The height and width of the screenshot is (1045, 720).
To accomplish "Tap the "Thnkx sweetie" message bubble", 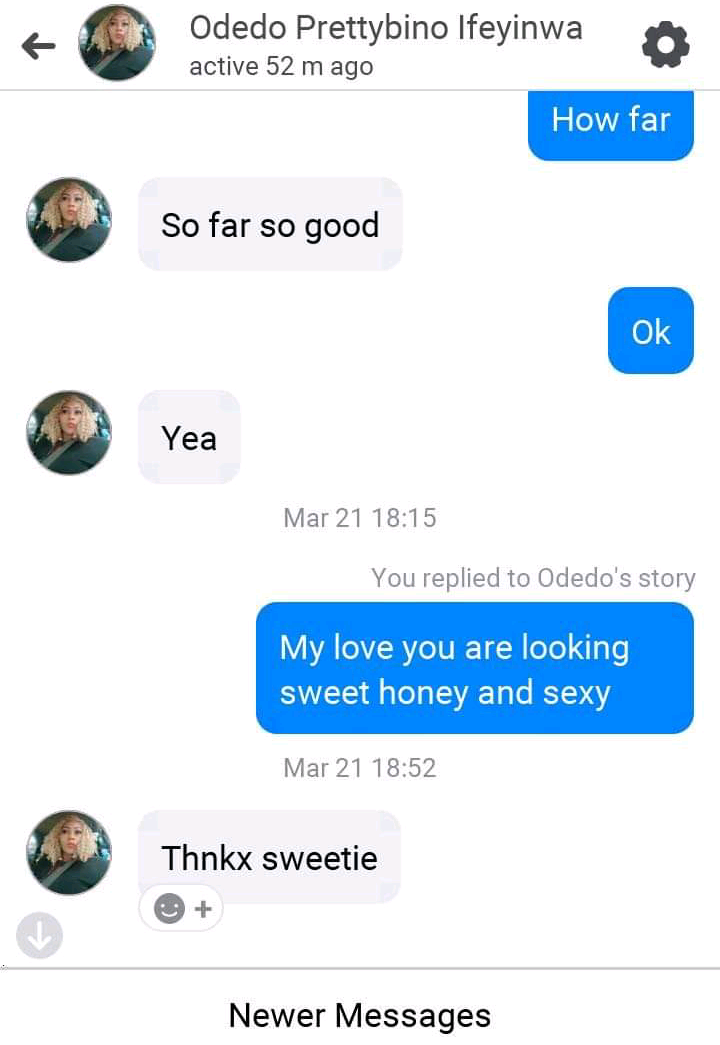I will tap(269, 855).
